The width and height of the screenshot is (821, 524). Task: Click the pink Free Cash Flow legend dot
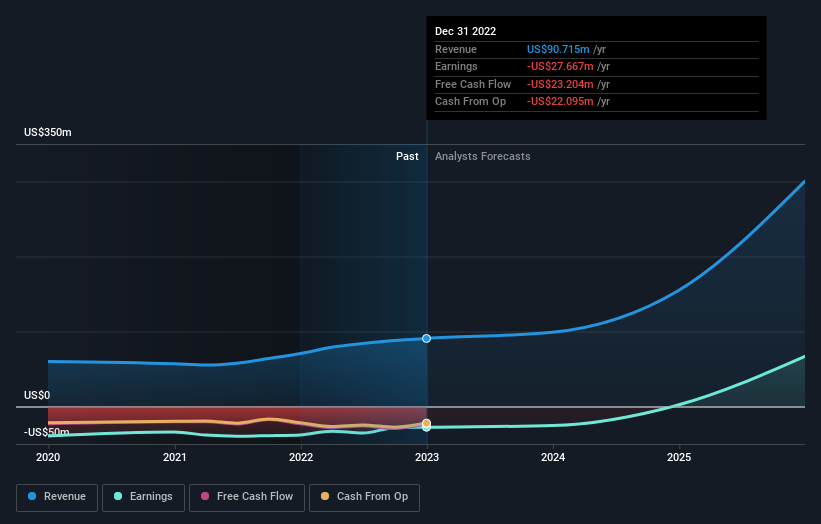click(205, 496)
